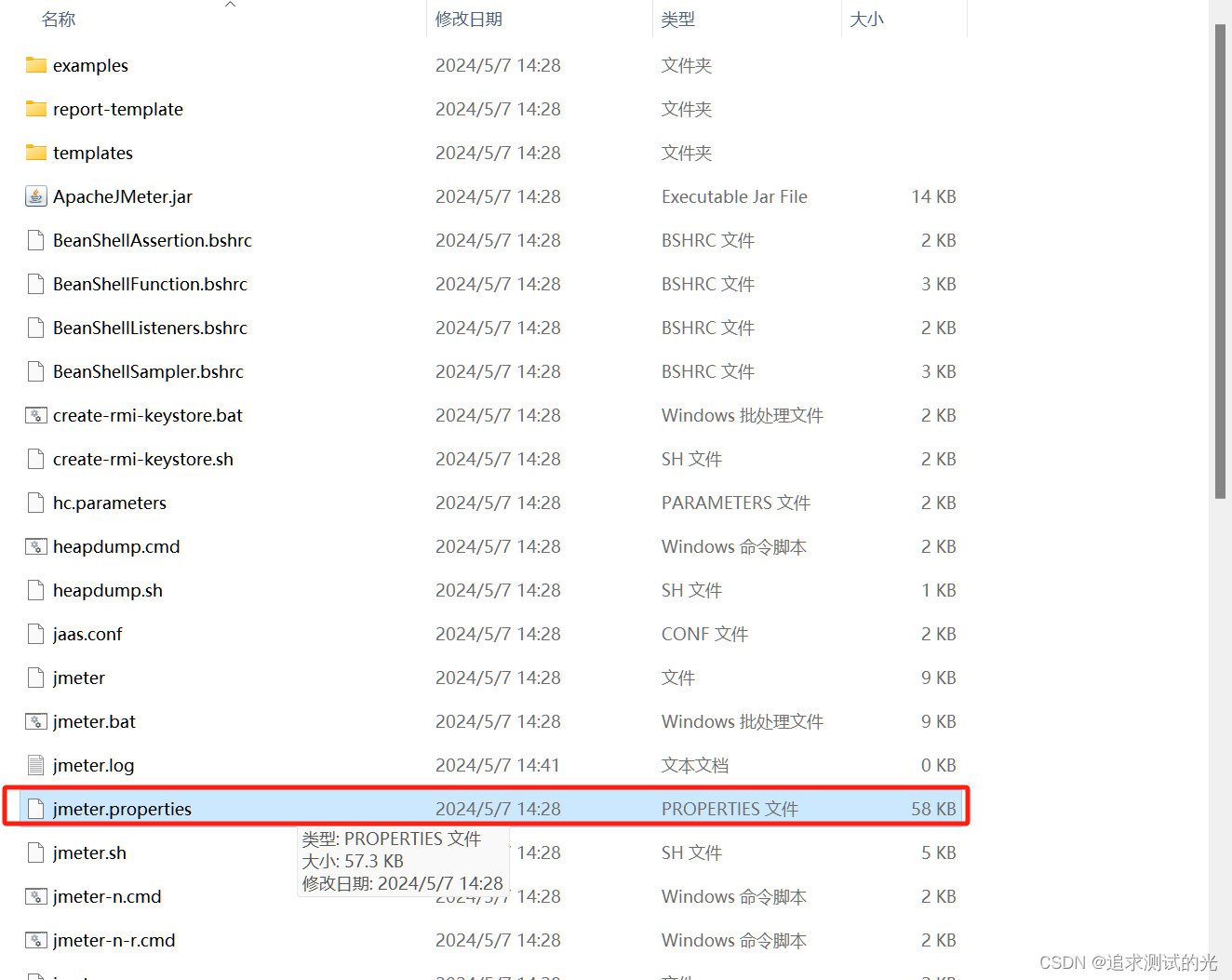This screenshot has height=980, width=1232.
Task: Select BeanShellFunction.bshrc file name
Action: pyautogui.click(x=150, y=284)
